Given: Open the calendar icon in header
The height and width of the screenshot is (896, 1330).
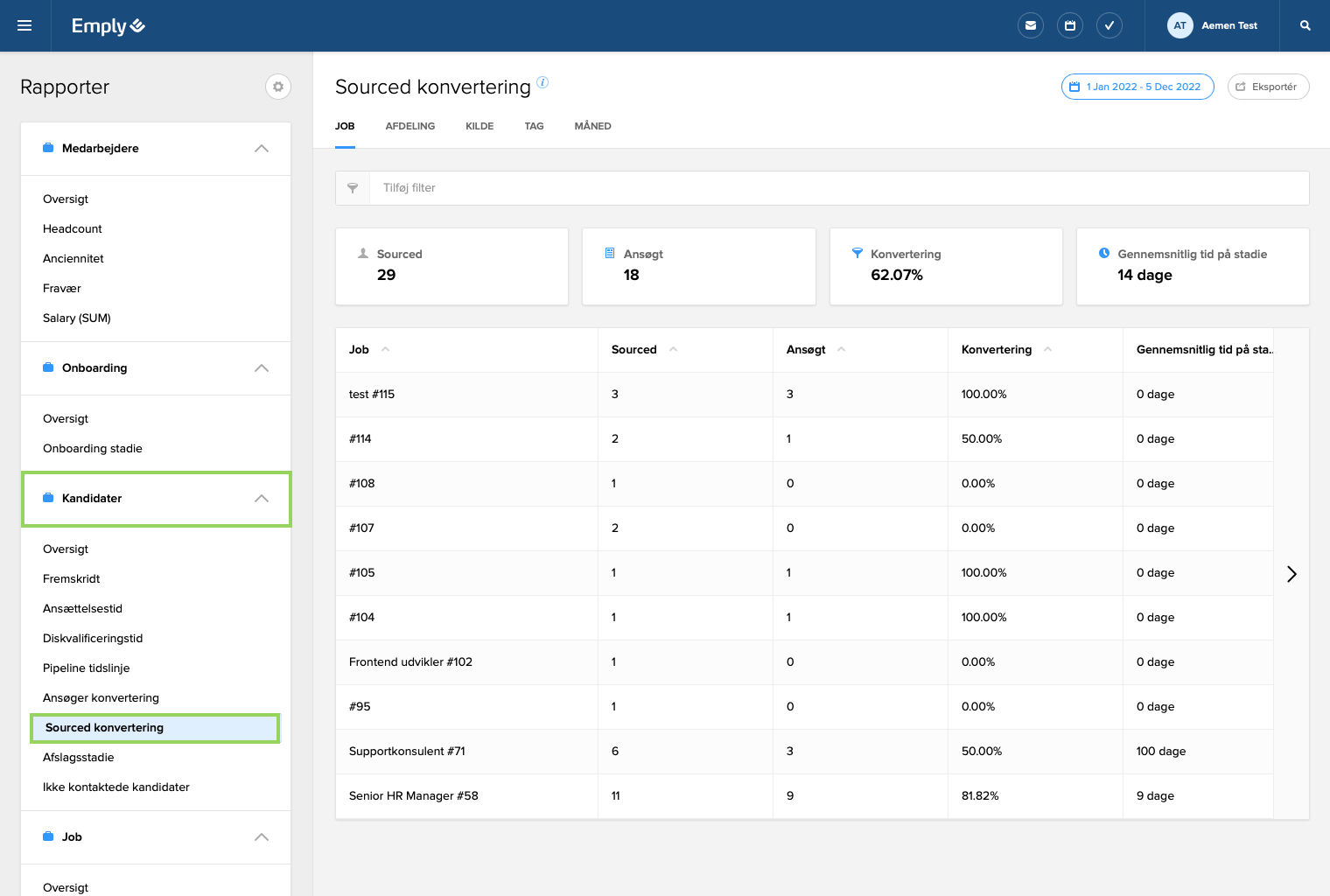Looking at the screenshot, I should (x=1069, y=25).
